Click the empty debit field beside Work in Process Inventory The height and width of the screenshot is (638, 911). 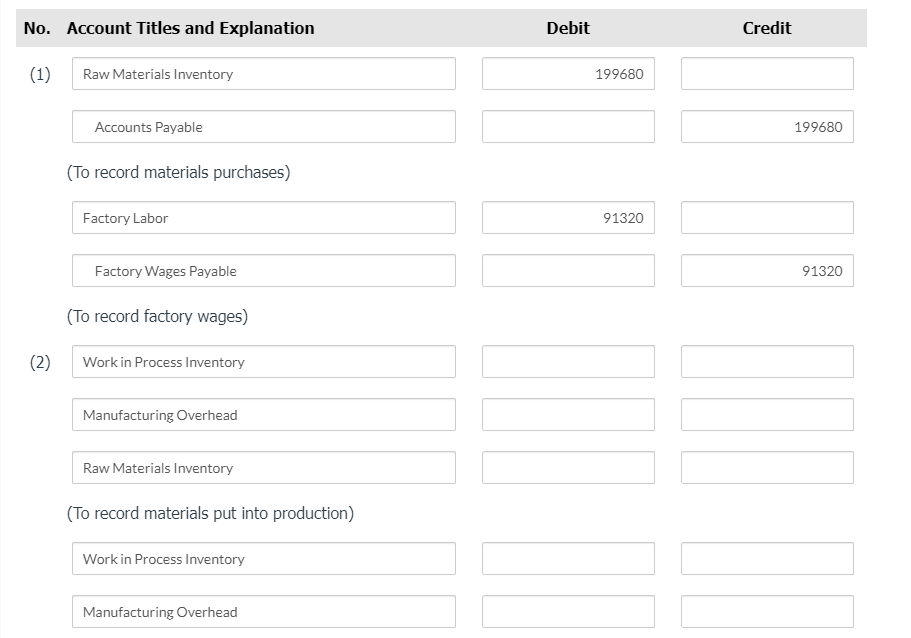568,362
